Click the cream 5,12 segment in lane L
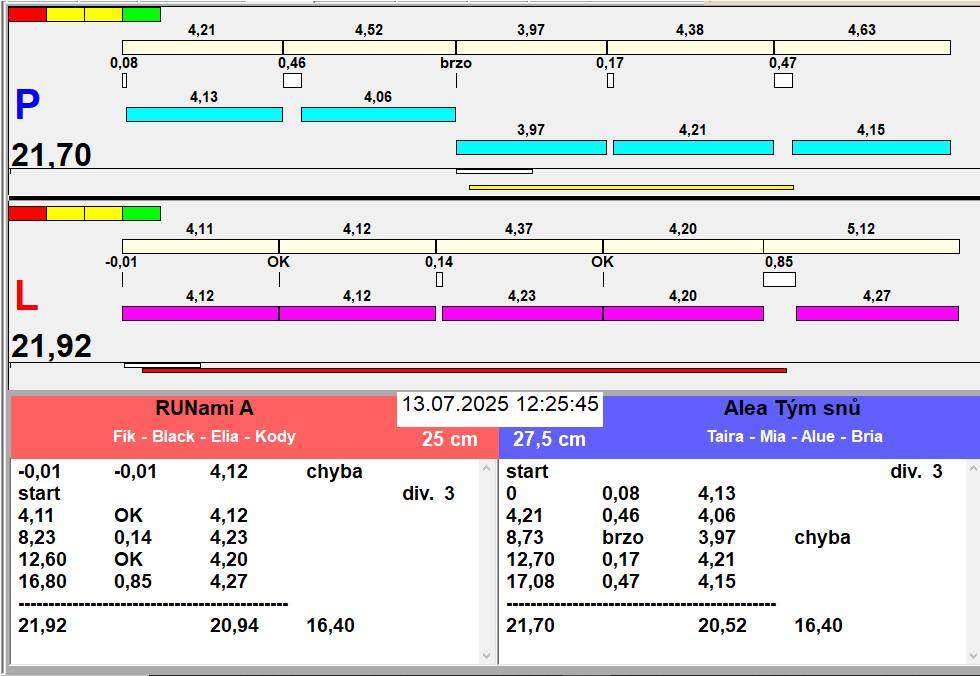The width and height of the screenshot is (980, 676). click(x=861, y=247)
